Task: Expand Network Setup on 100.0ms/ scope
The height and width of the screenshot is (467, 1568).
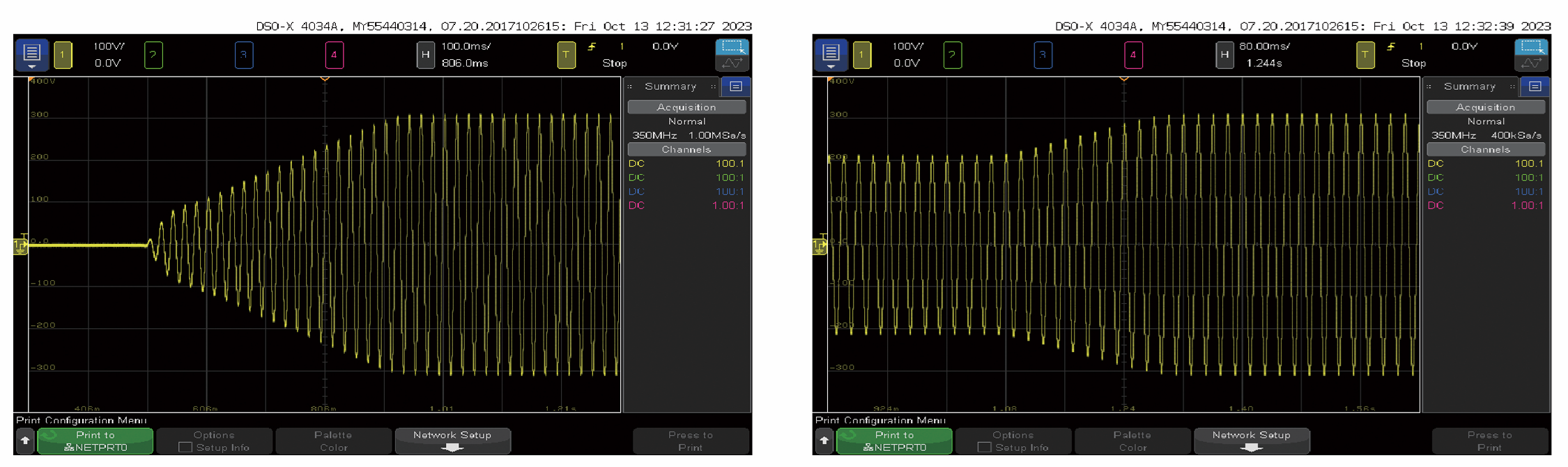Action: (x=452, y=441)
